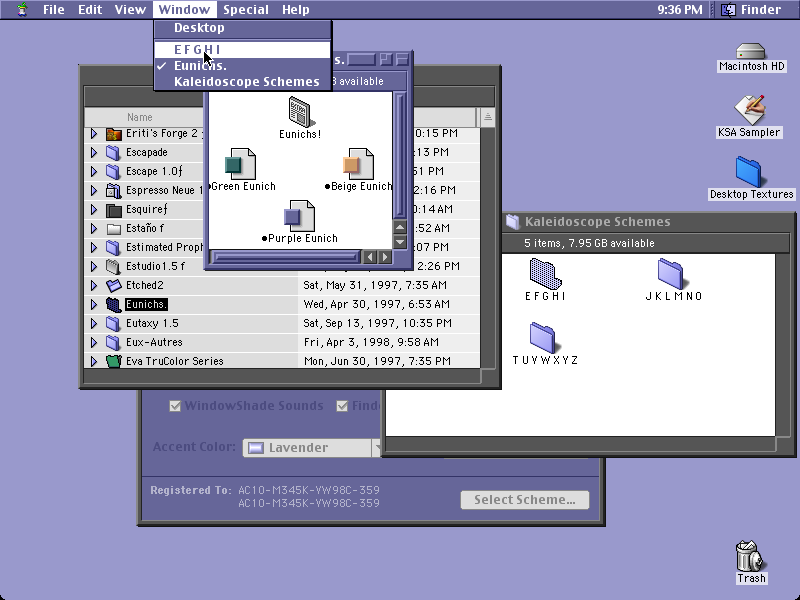Click the Eunichs window scroll up arrow

(400, 227)
